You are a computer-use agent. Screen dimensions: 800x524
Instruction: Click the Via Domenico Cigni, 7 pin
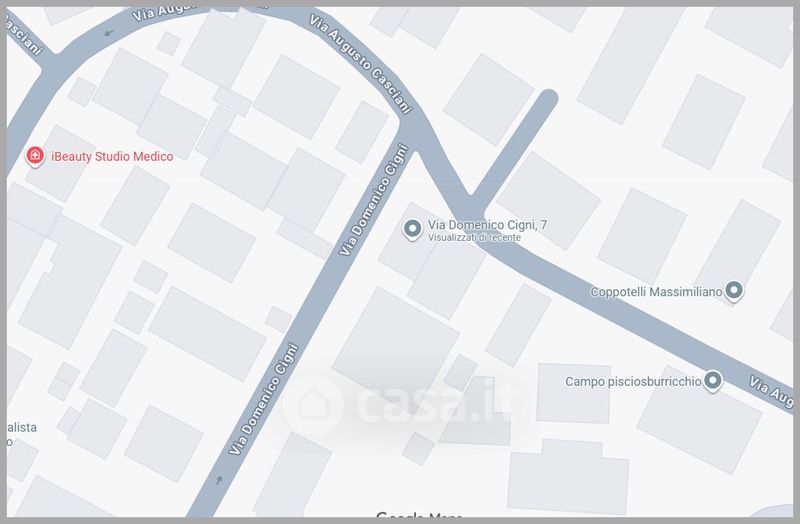412,229
